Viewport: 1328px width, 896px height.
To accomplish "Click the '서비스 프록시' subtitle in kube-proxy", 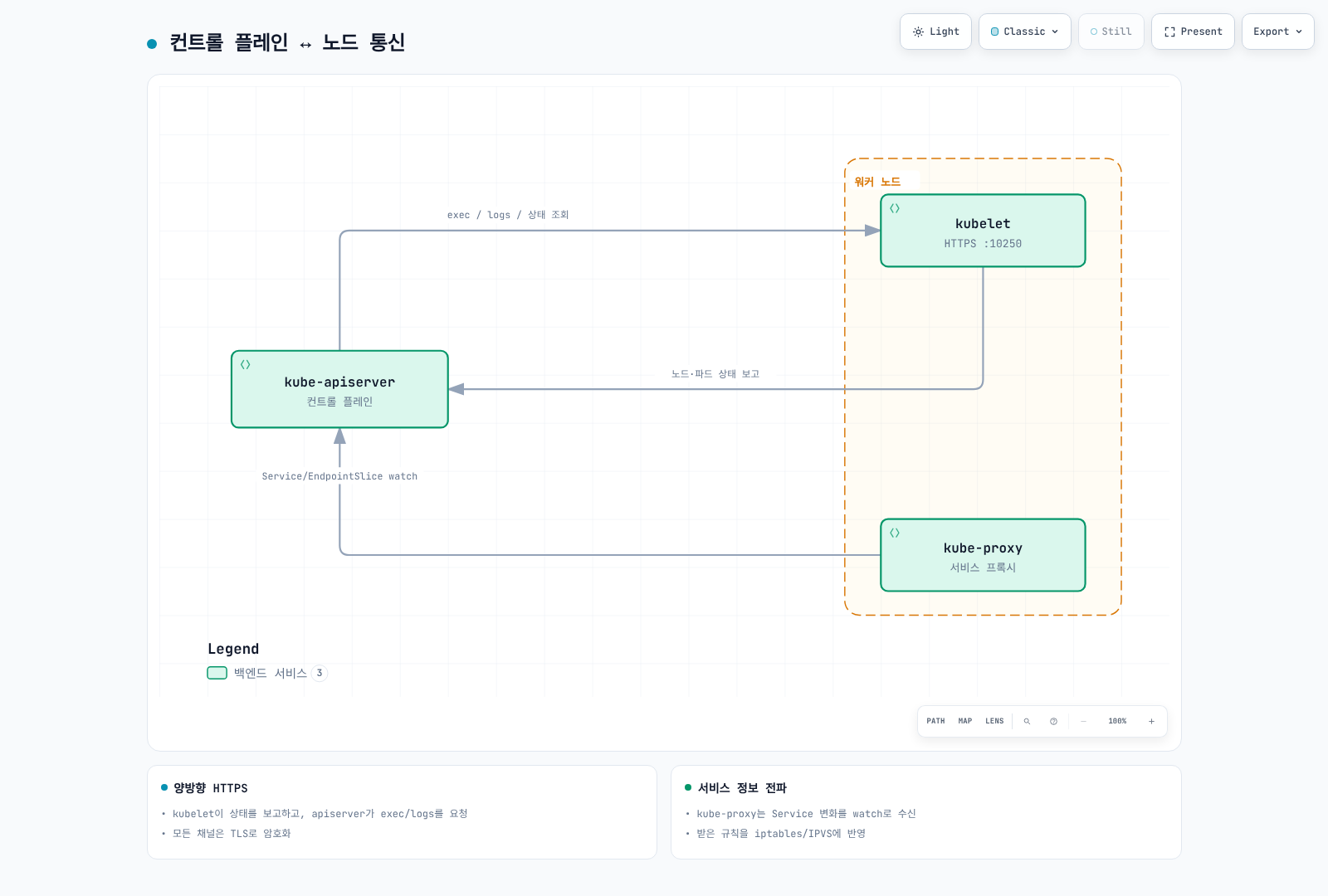I will [x=983, y=567].
